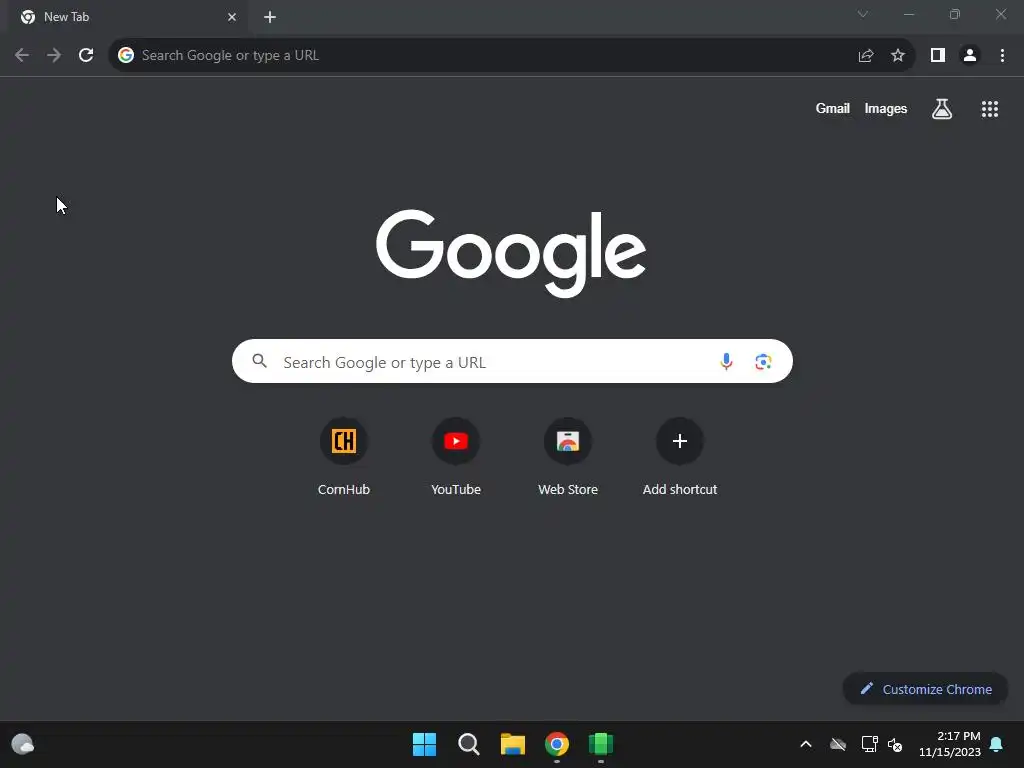Go forward using the forward arrow

pyautogui.click(x=54, y=56)
